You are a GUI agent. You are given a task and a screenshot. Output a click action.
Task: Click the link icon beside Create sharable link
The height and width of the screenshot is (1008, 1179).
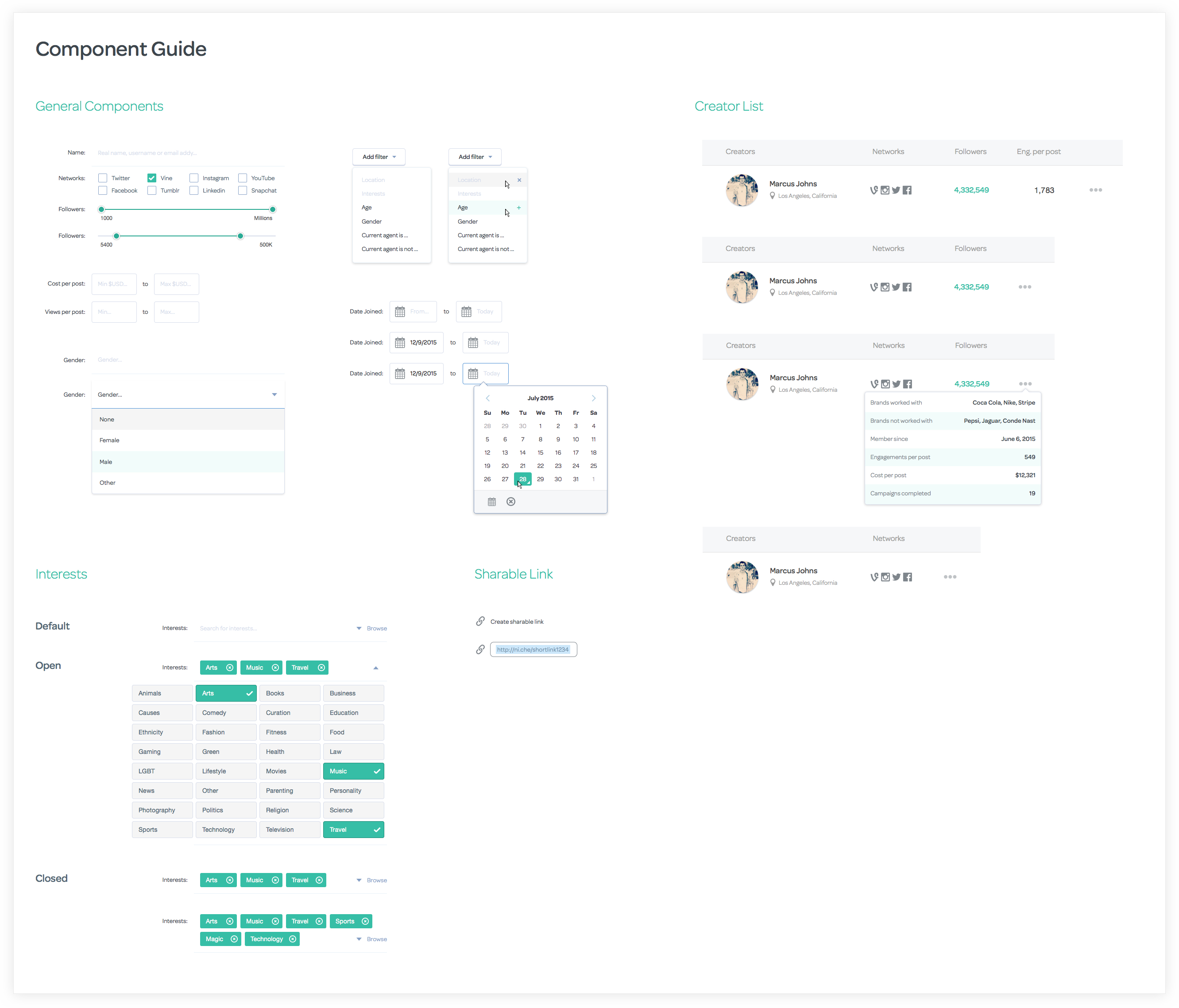(x=480, y=621)
